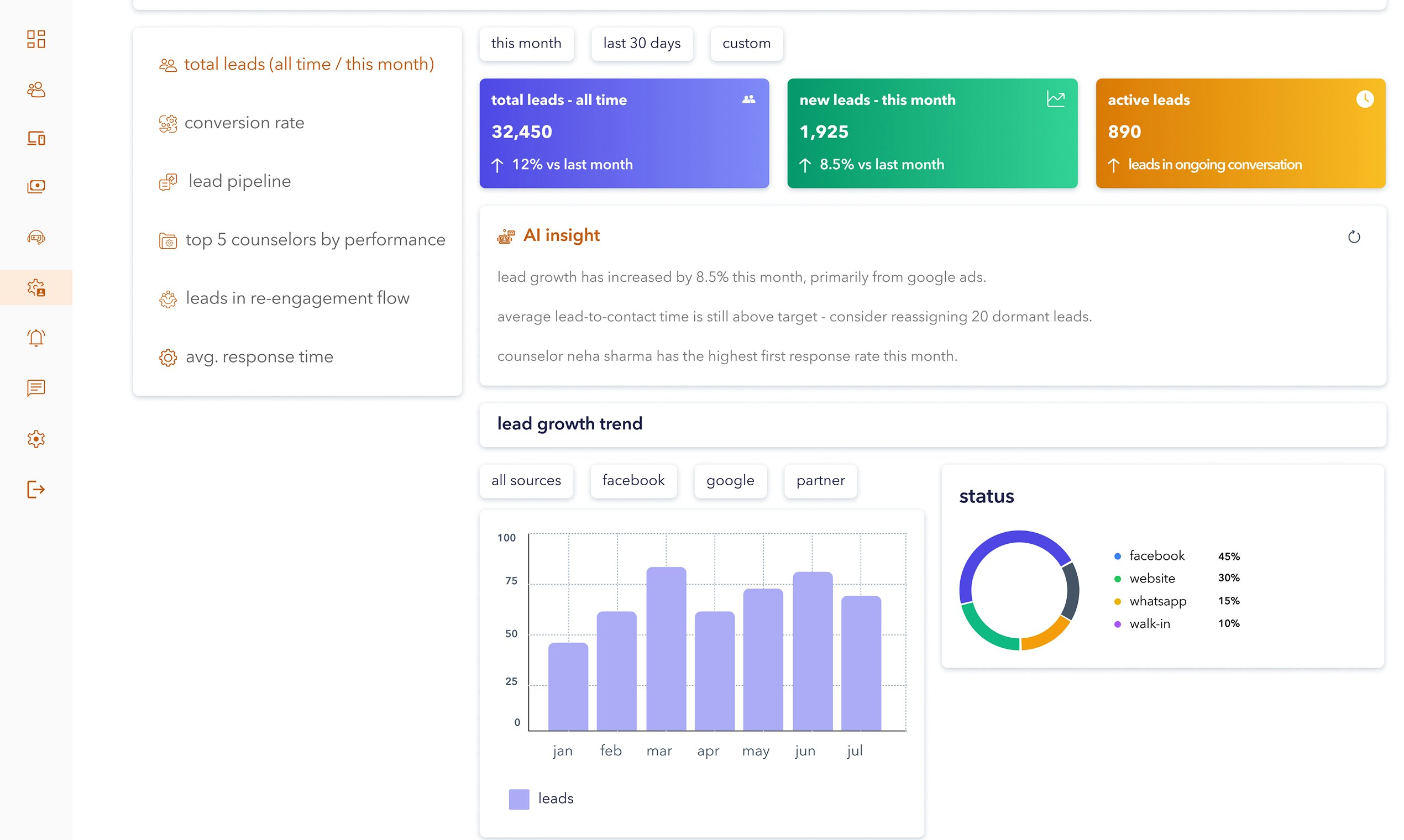Open top 5 counselors by performance
The height and width of the screenshot is (840, 1404).
click(x=315, y=240)
